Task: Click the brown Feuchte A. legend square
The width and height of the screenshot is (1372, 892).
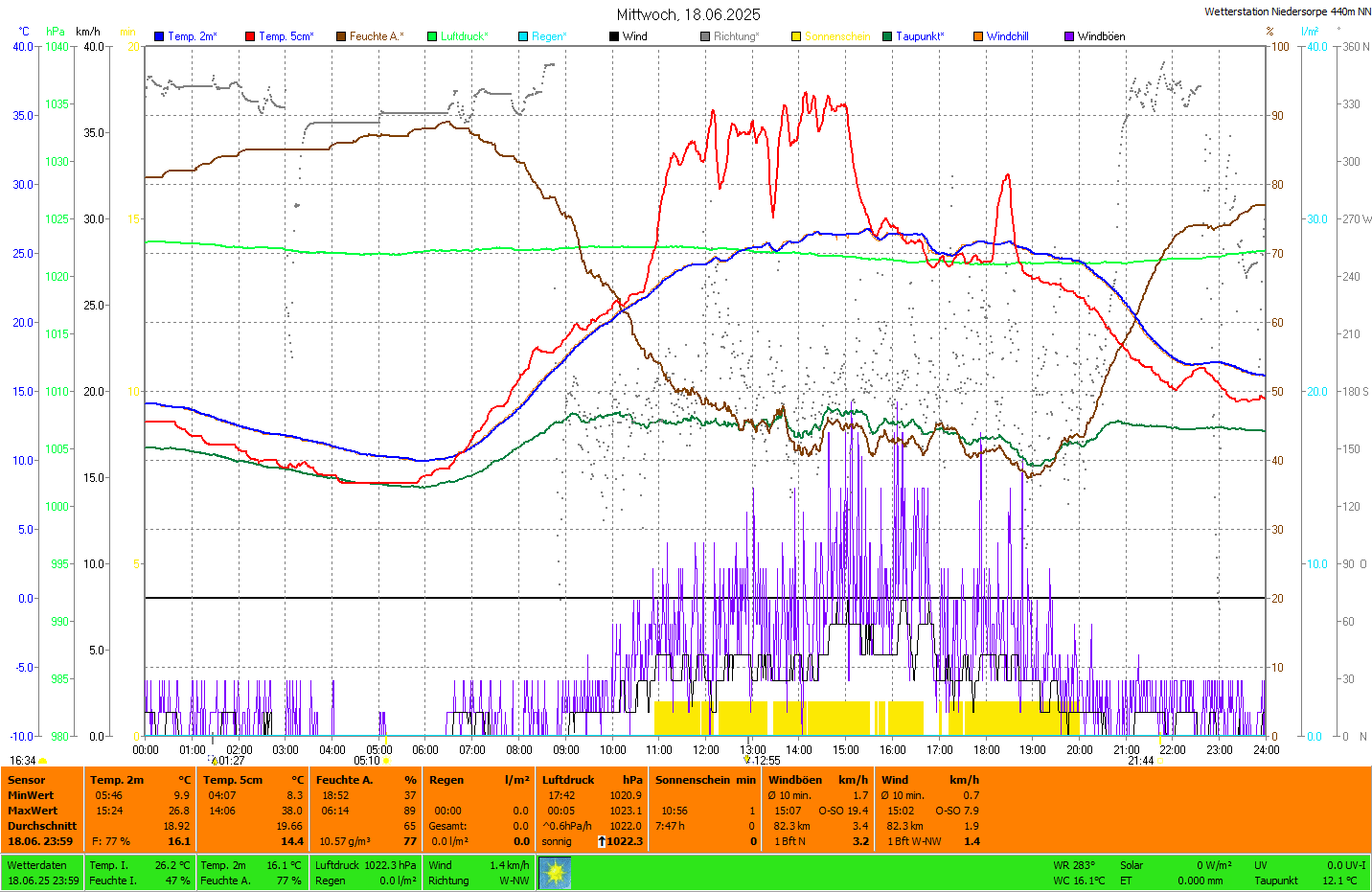Action: pyautogui.click(x=341, y=36)
